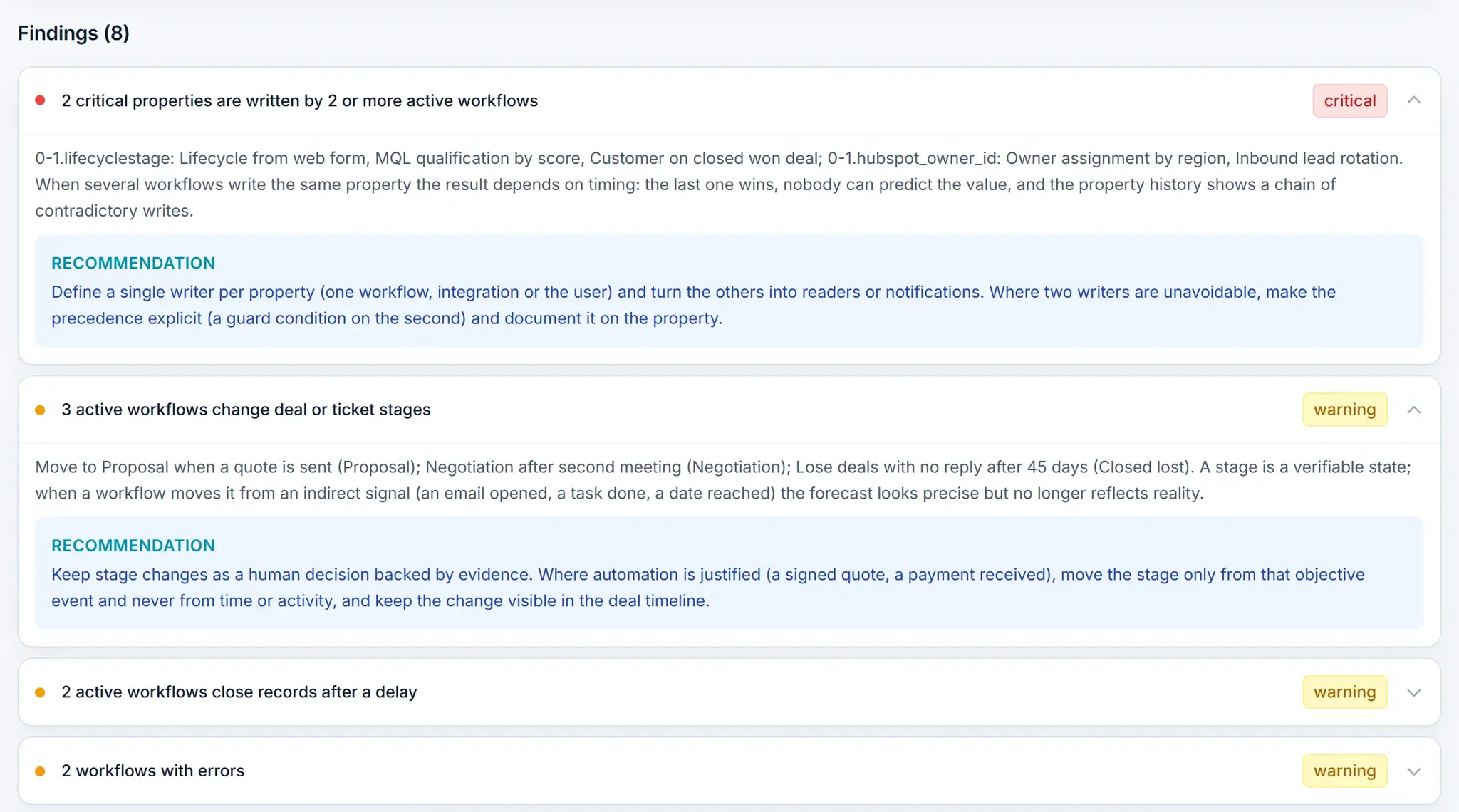Expand the close records after delay finding

tap(1414, 692)
